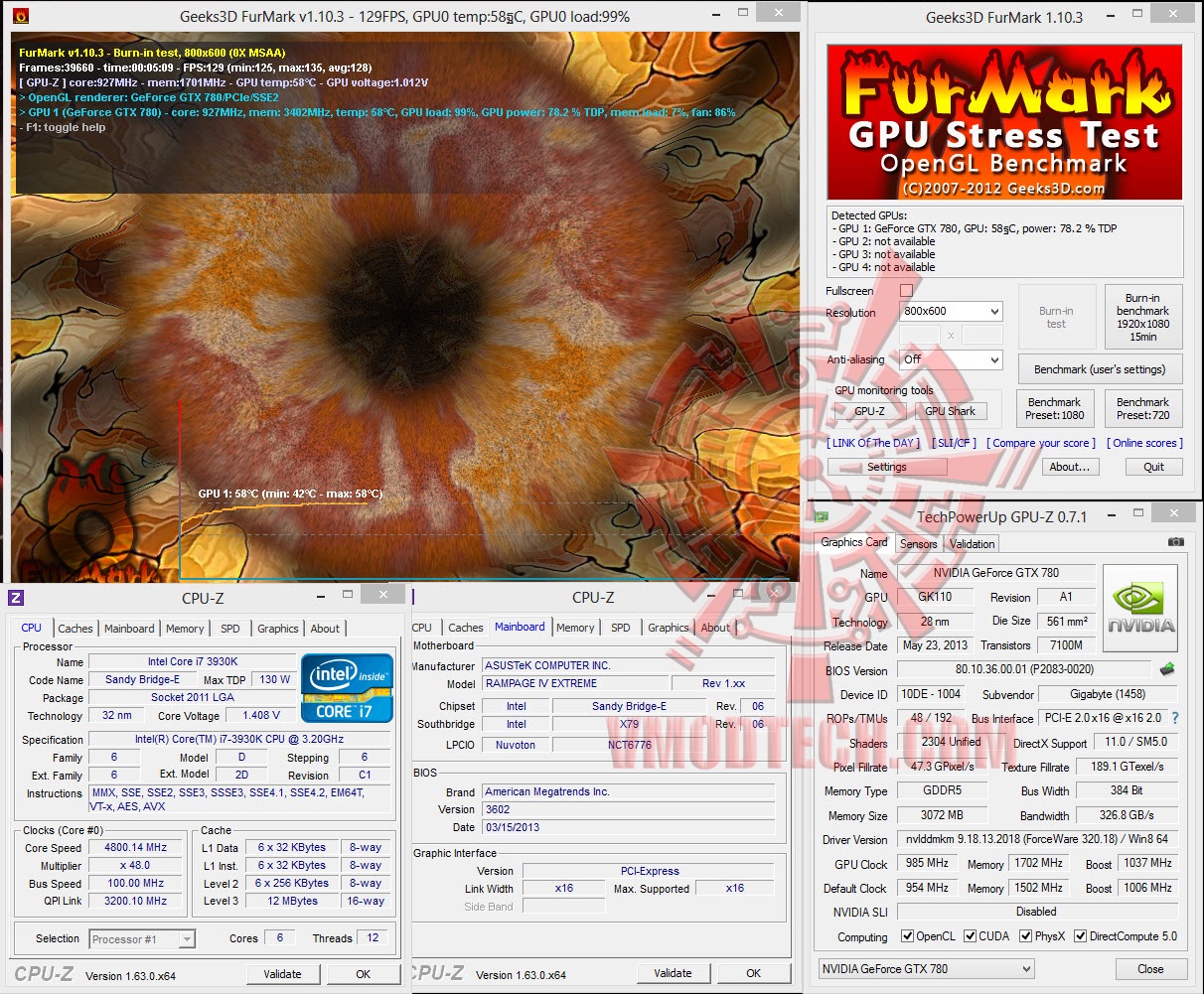Image resolution: width=1204 pixels, height=994 pixels.
Task: Click the GPU-Z BIOS save chip icon
Action: pos(1167,669)
